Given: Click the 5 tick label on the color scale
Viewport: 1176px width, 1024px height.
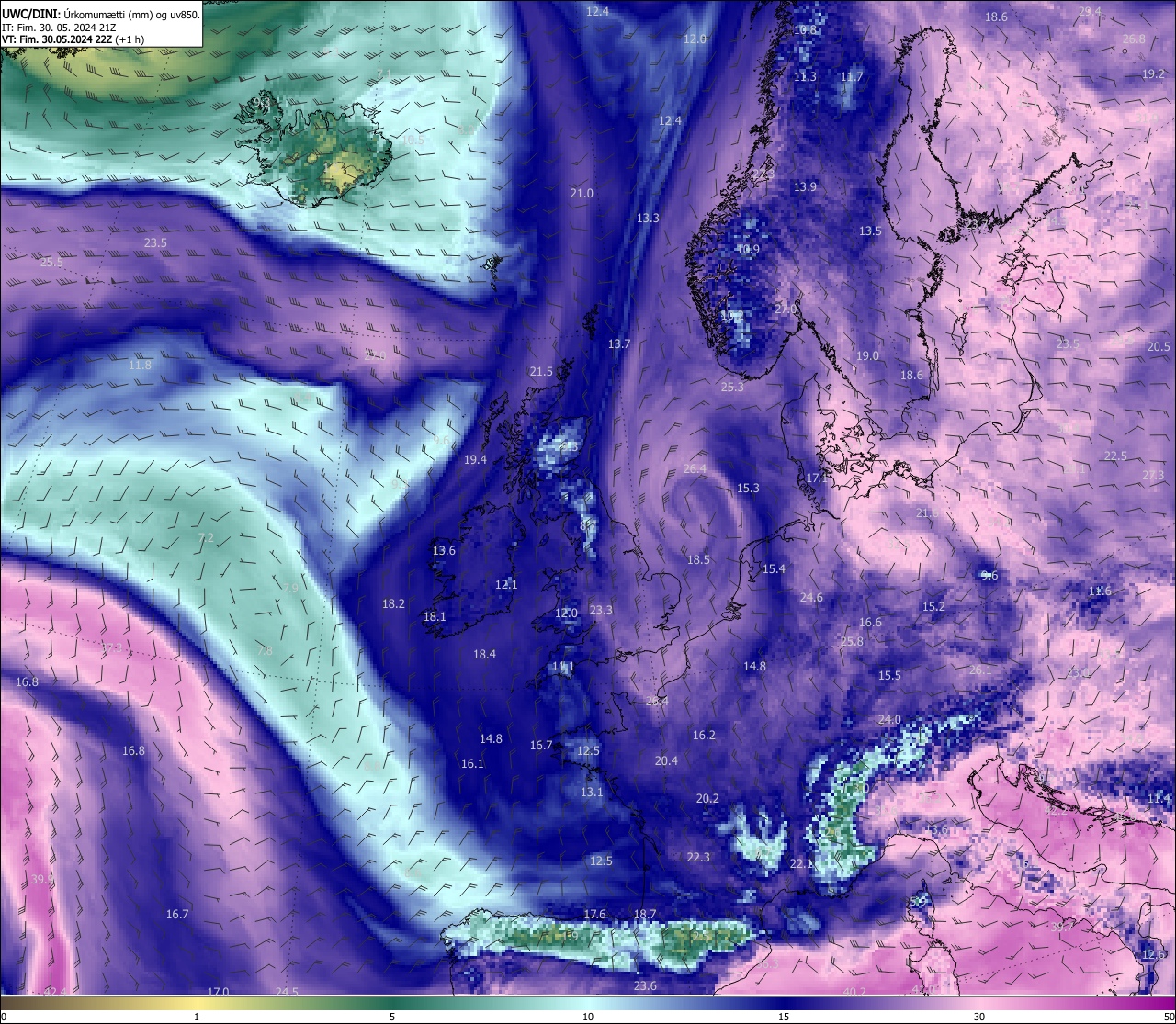Looking at the screenshot, I should pyautogui.click(x=392, y=1017).
